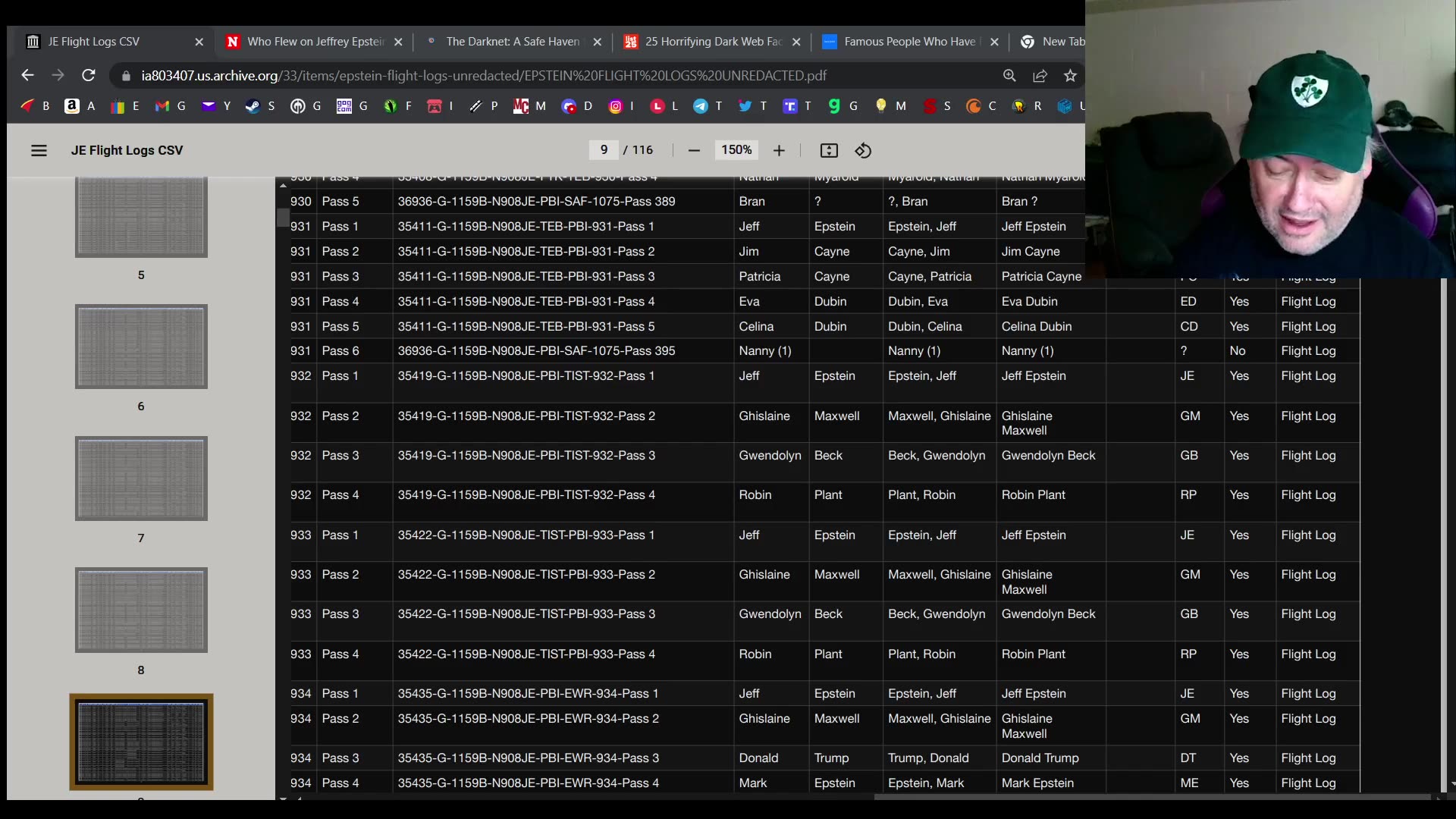Switch to The Darknet: A Safe Haven tab
This screenshot has width=1456, height=819.
pos(512,42)
